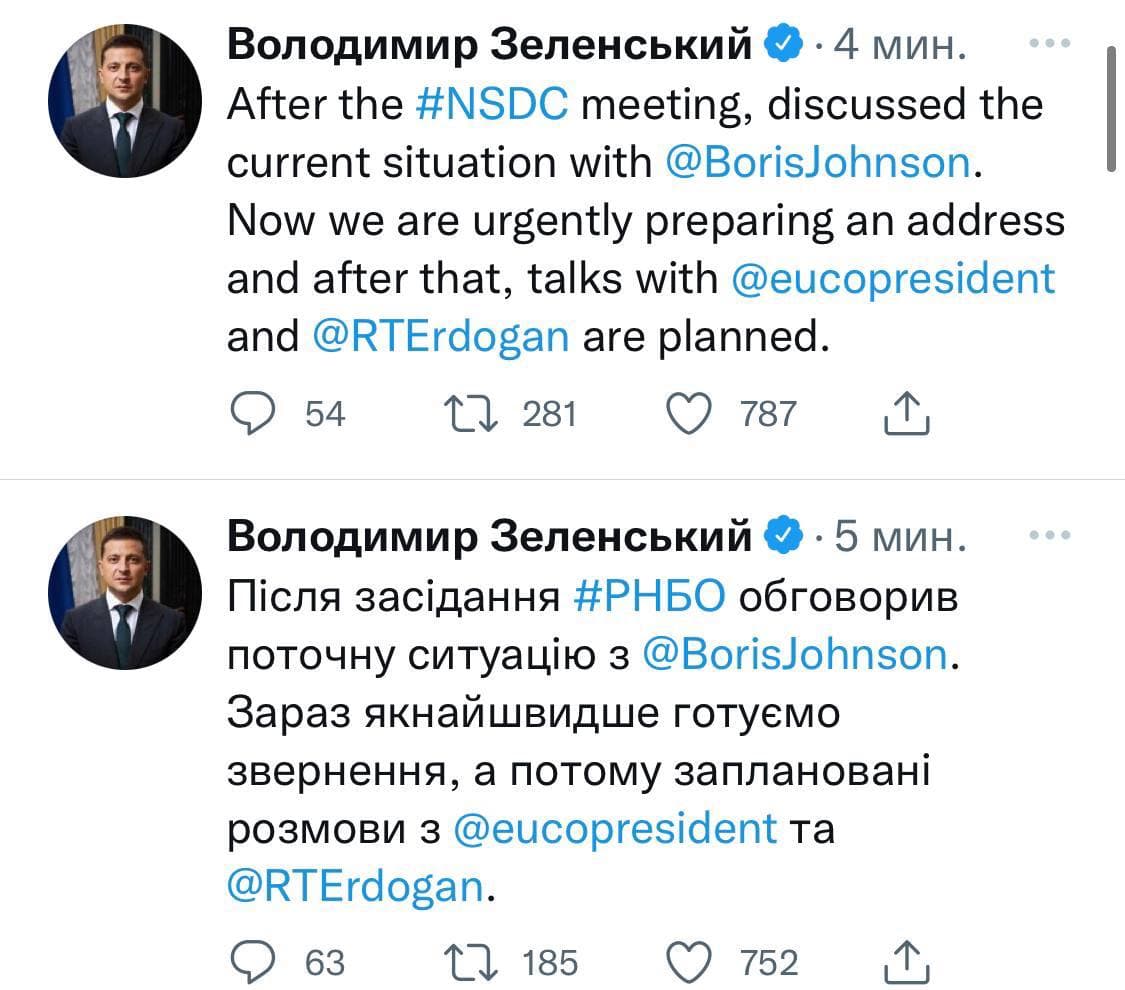Open reply icon on the English tweet
Viewport: 1125px width, 990px height.
255,412
